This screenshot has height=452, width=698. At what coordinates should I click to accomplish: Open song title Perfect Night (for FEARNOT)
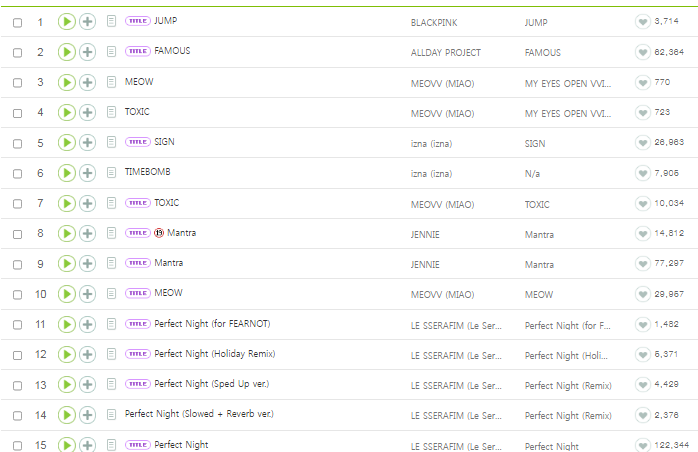[212, 324]
